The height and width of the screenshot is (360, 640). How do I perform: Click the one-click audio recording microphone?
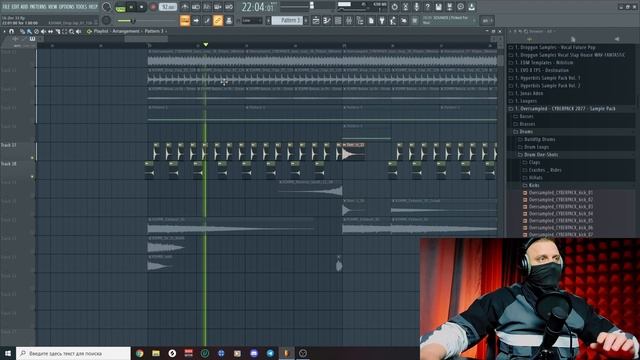416,7
